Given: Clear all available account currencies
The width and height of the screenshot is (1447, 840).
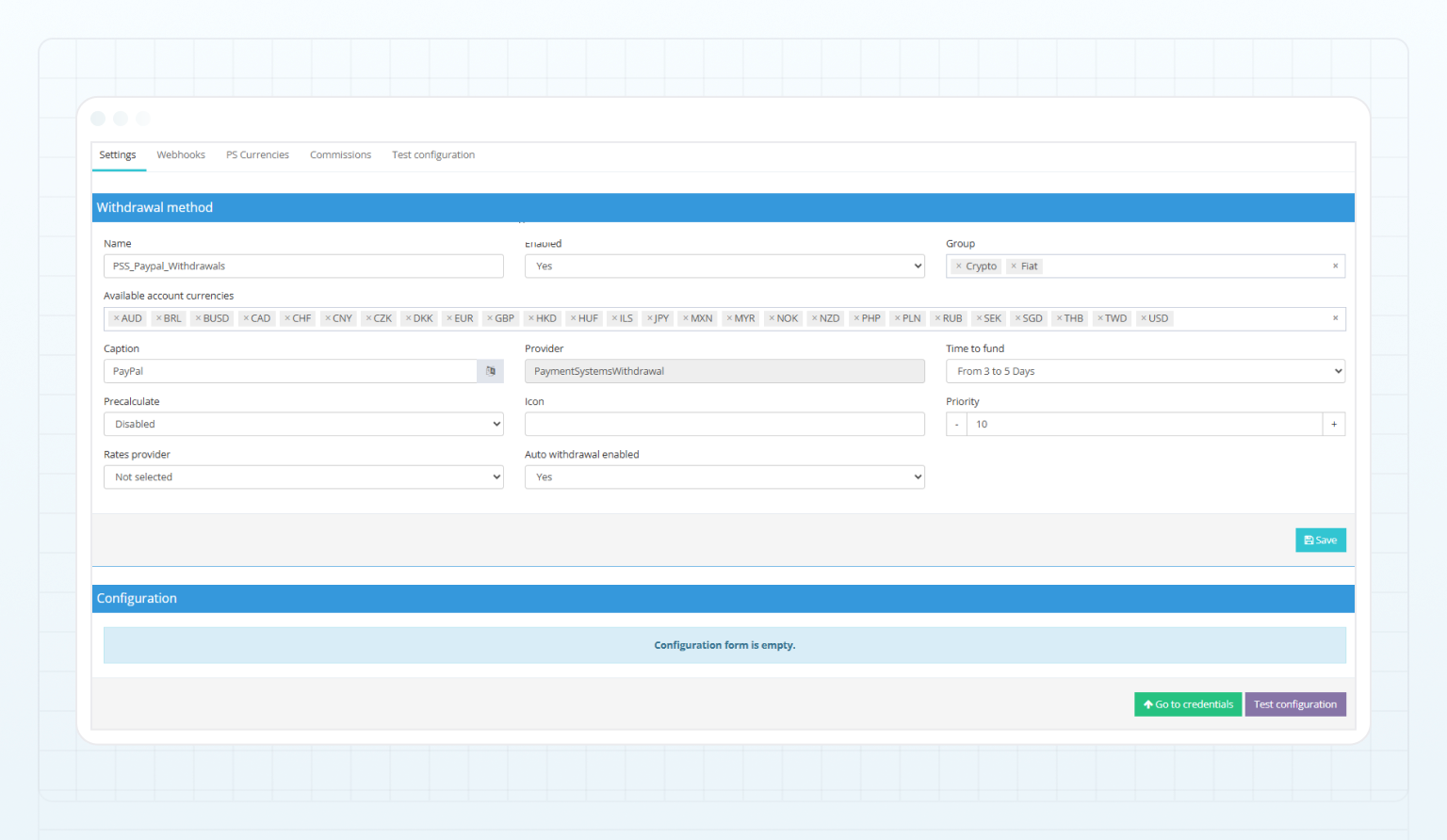Looking at the screenshot, I should pos(1335,318).
